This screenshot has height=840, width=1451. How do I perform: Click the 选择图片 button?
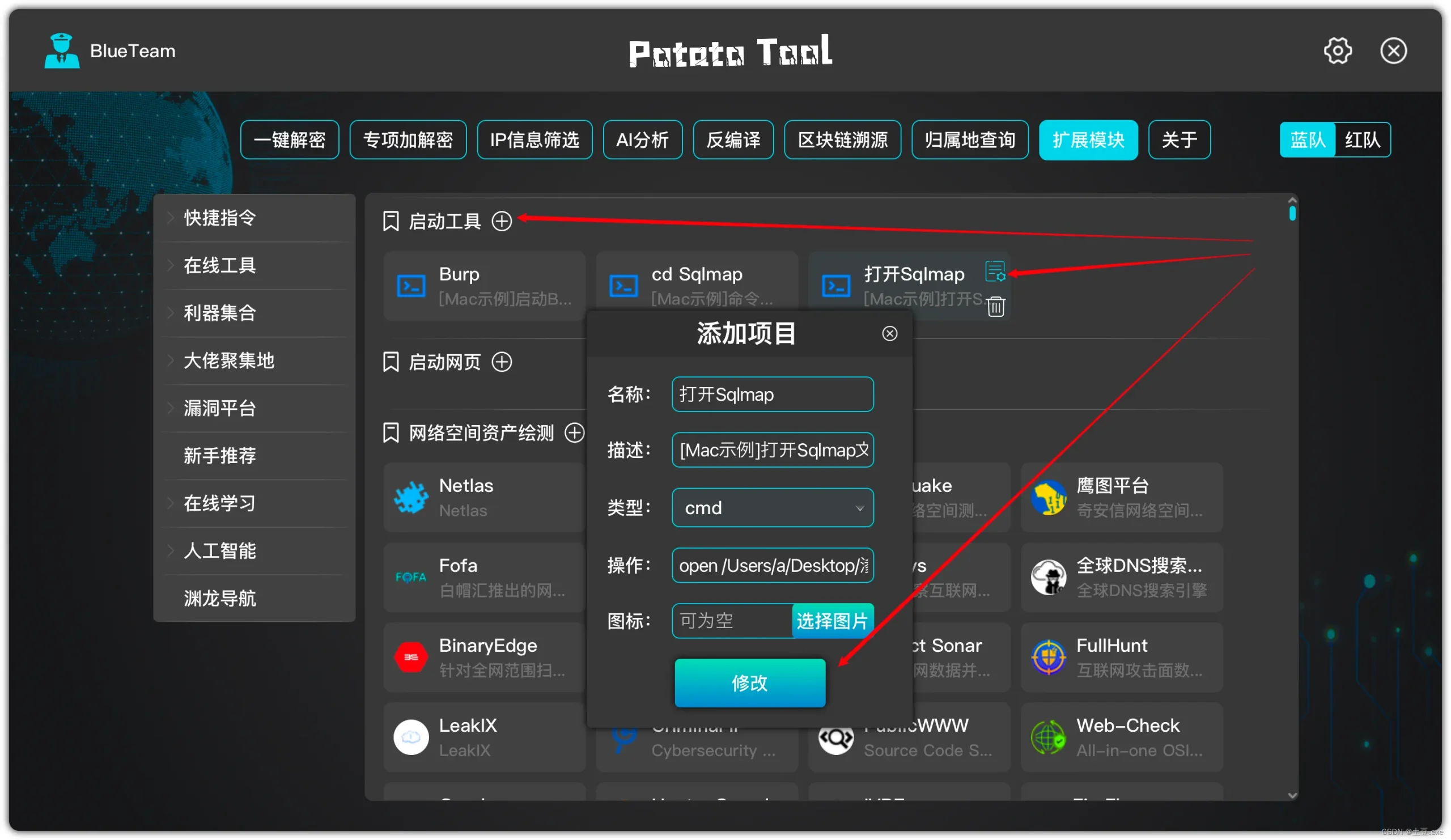coord(833,621)
